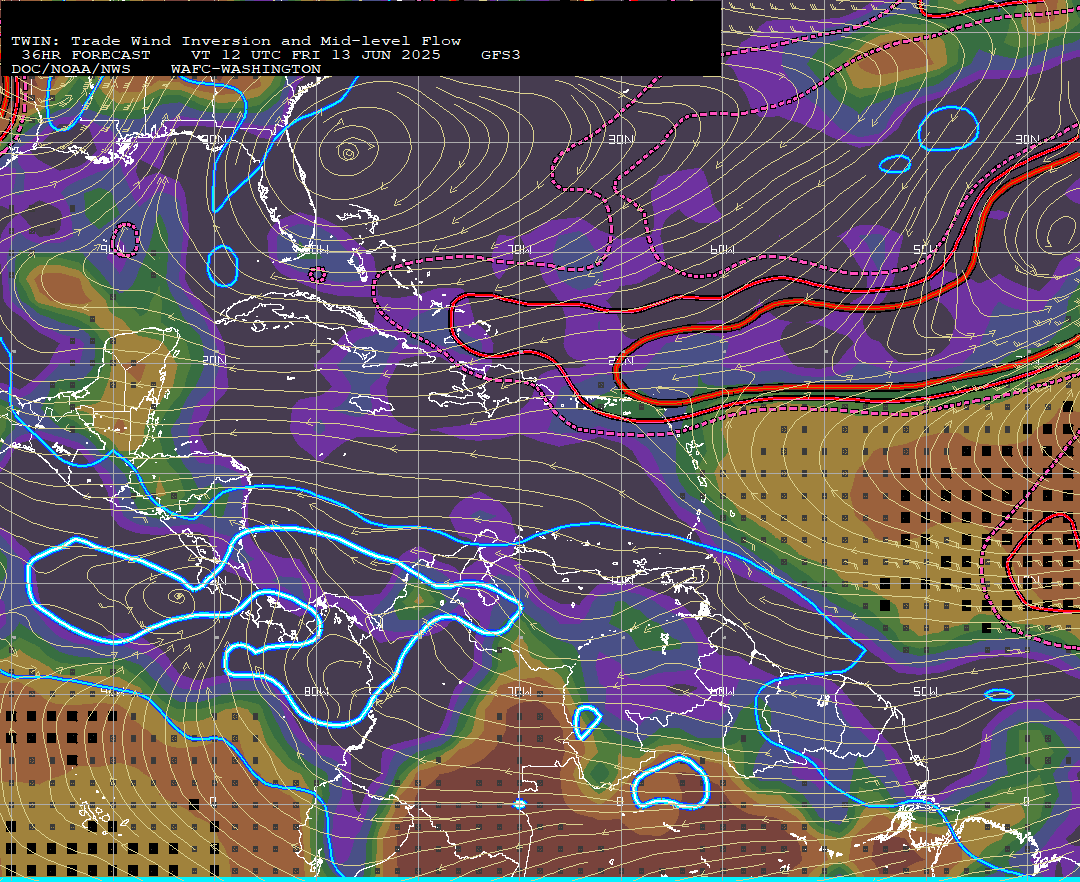Click the '20N' latitude label beside the Yucatan peninsula
The image size is (1080, 882).
pos(214,360)
